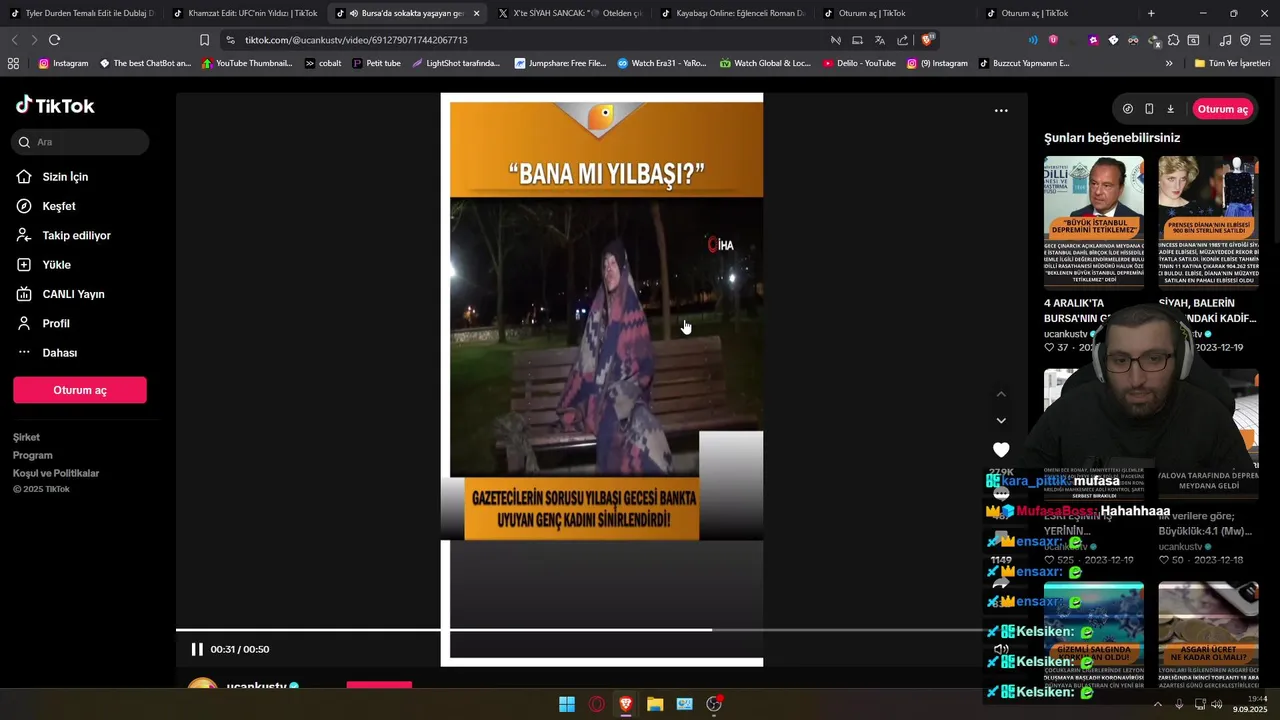The width and height of the screenshot is (1280, 720).
Task: Switch to Khamzat Edit tab
Action: [245, 13]
